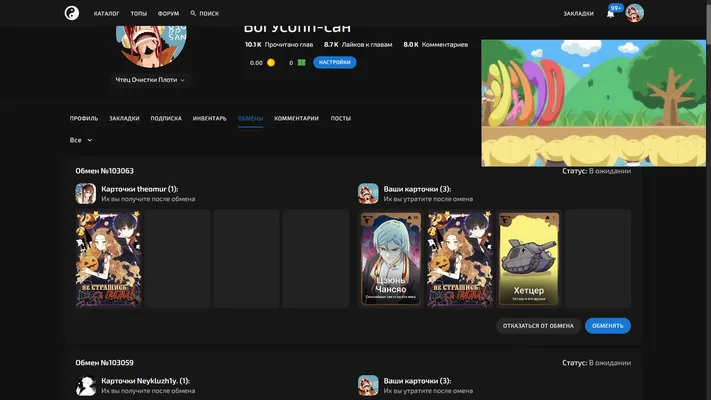Click the blue НАСТРОЙКИ button
Screen dimensions: 711x400
(335, 62)
